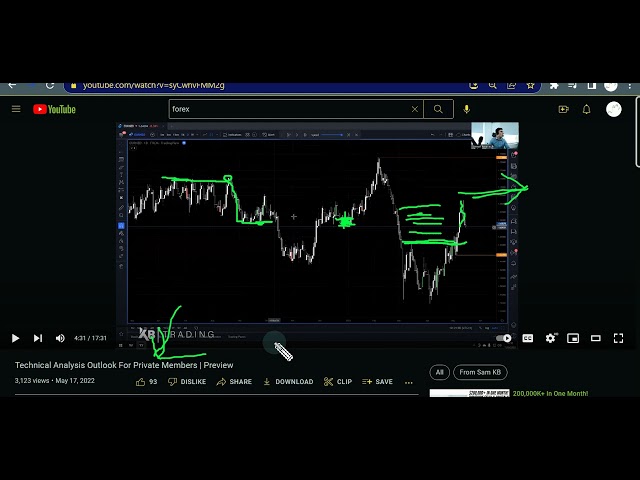Click the magnifier search button
This screenshot has height=480, width=640.
437,109
